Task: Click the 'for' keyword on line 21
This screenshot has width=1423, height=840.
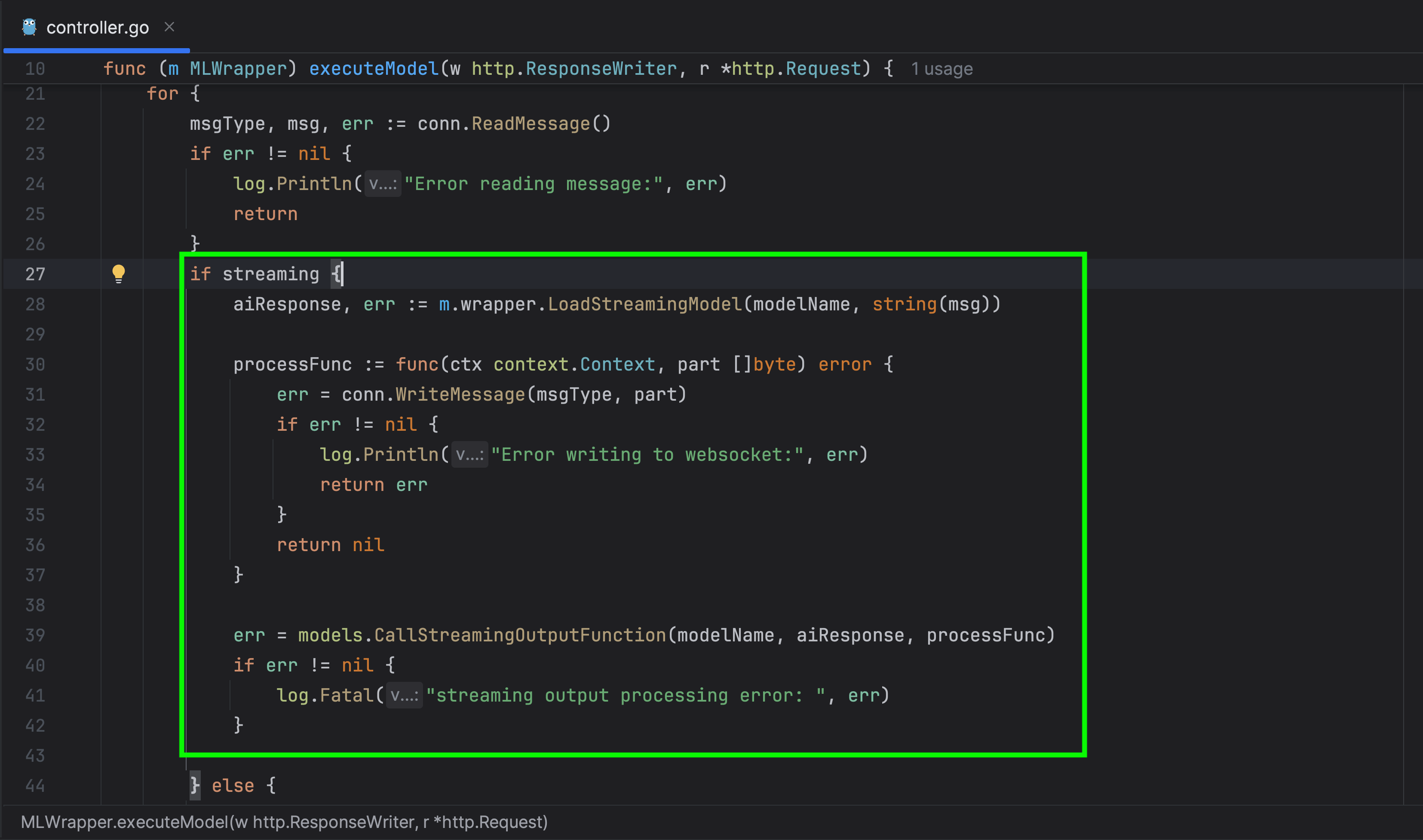Action: (163, 93)
